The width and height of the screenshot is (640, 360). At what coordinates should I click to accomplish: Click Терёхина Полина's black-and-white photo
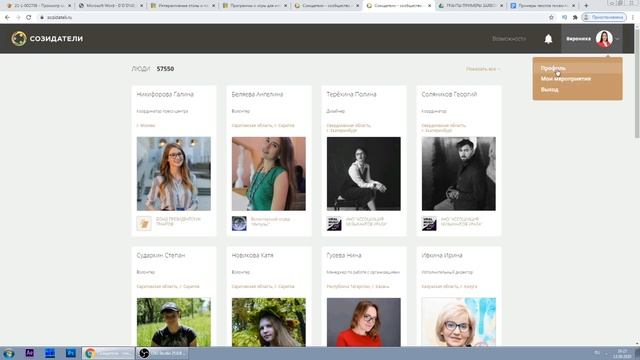[364, 174]
